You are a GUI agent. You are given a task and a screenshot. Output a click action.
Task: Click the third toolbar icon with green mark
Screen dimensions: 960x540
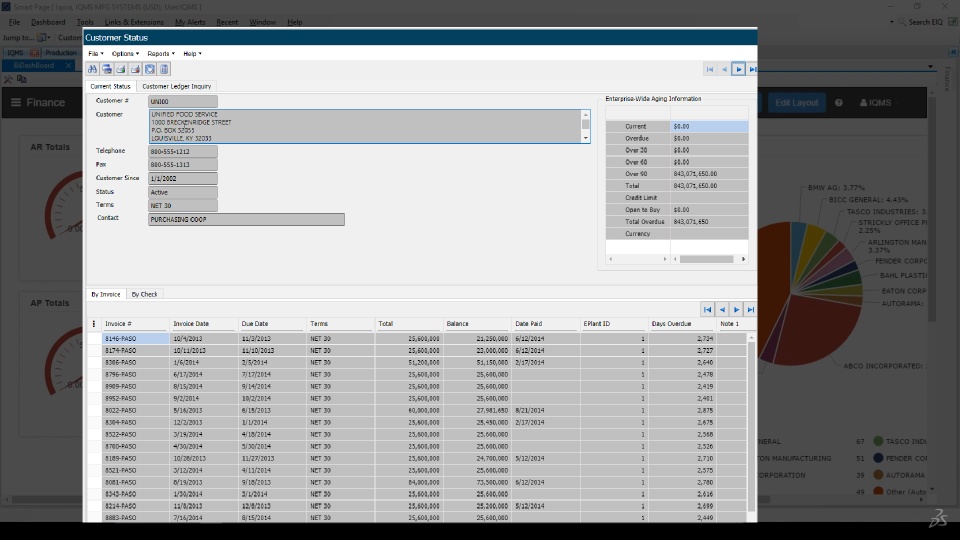[121, 69]
